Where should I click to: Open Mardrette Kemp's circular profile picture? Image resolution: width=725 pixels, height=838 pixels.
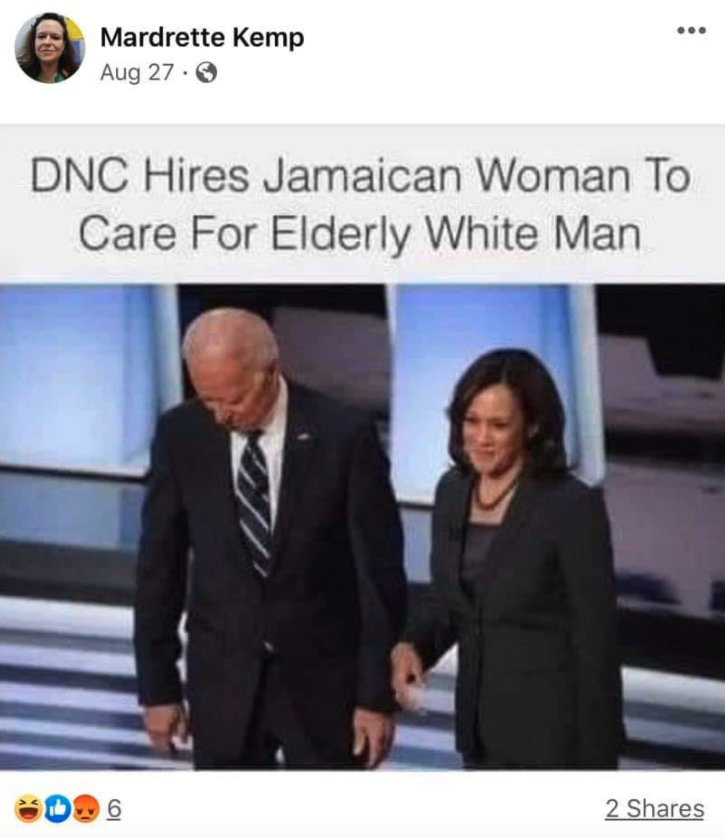tap(49, 48)
